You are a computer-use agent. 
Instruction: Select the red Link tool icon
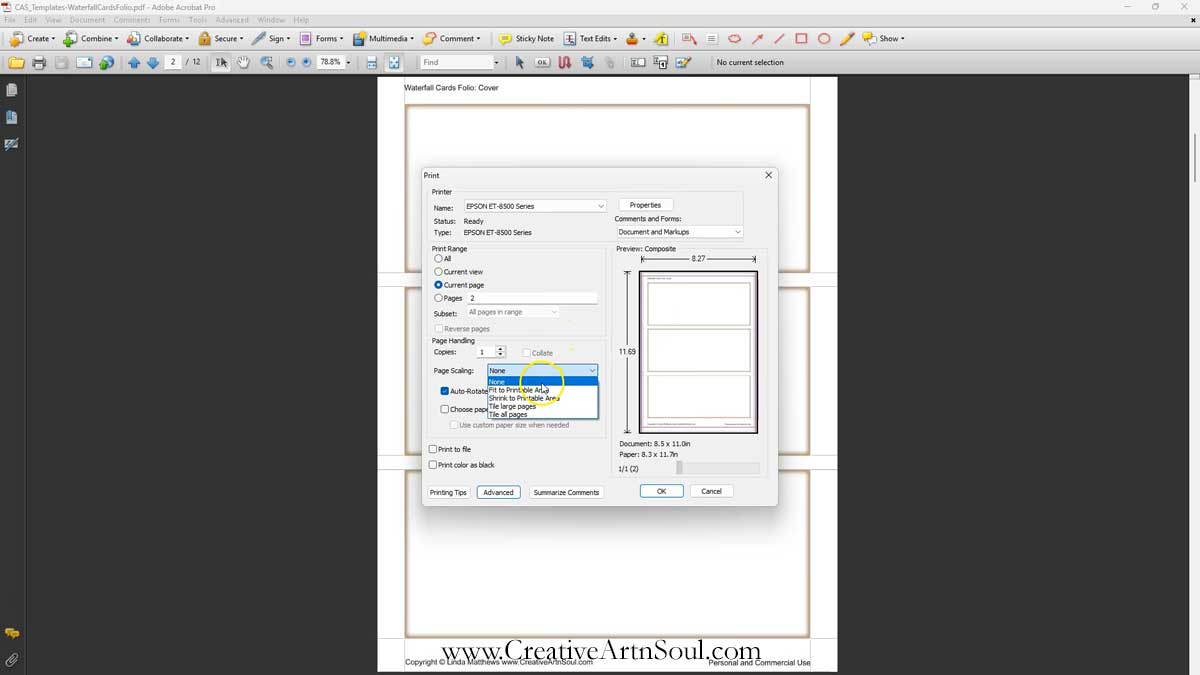pyautogui.click(x=565, y=62)
